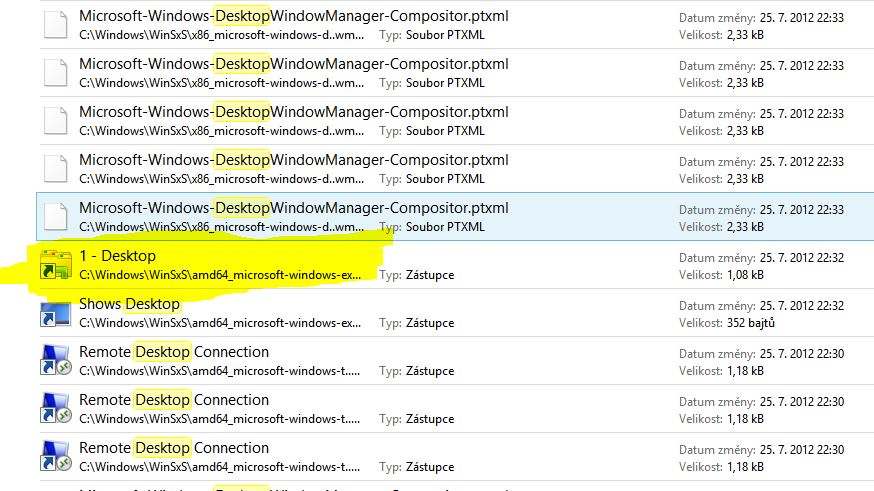Select the "Shows Desktop" result title
This screenshot has height=491, width=874.
point(129,304)
